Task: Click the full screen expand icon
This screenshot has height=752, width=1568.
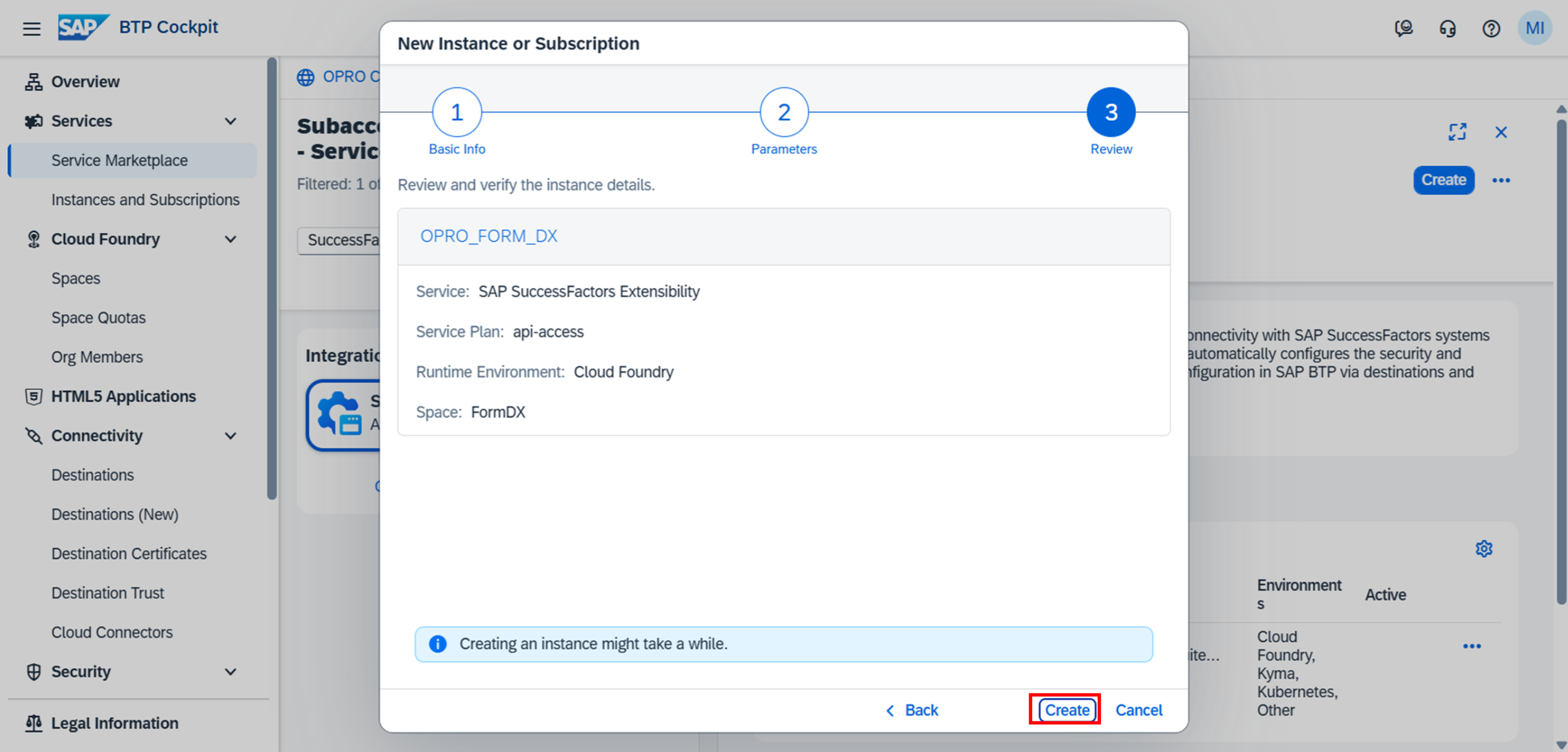Action: pyautogui.click(x=1457, y=132)
